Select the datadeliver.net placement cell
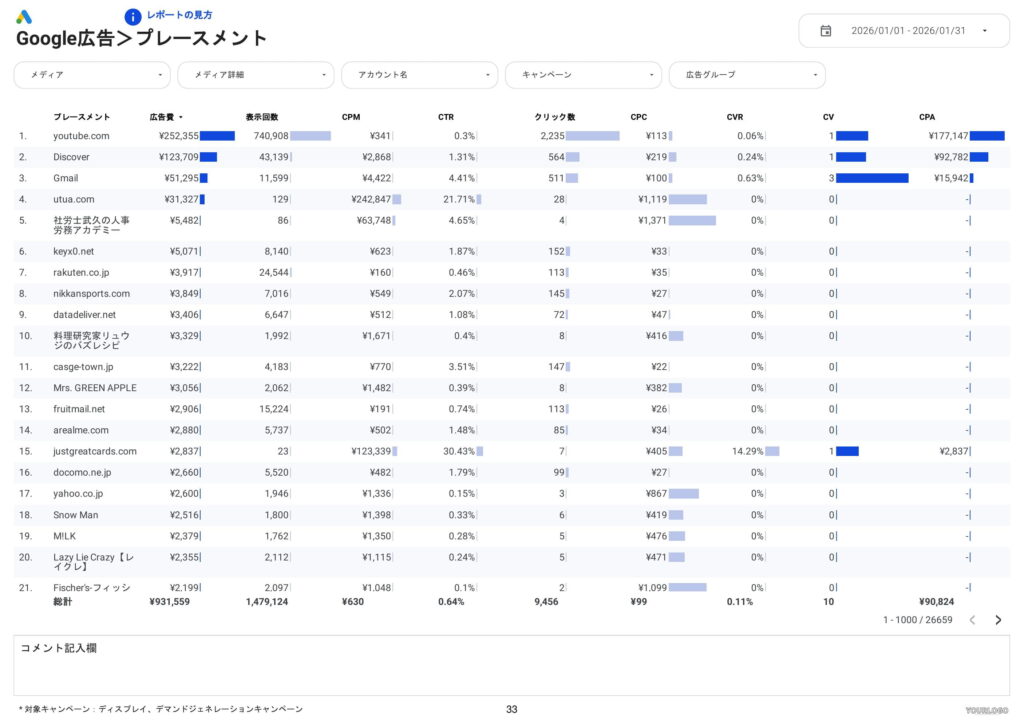 tap(84, 315)
